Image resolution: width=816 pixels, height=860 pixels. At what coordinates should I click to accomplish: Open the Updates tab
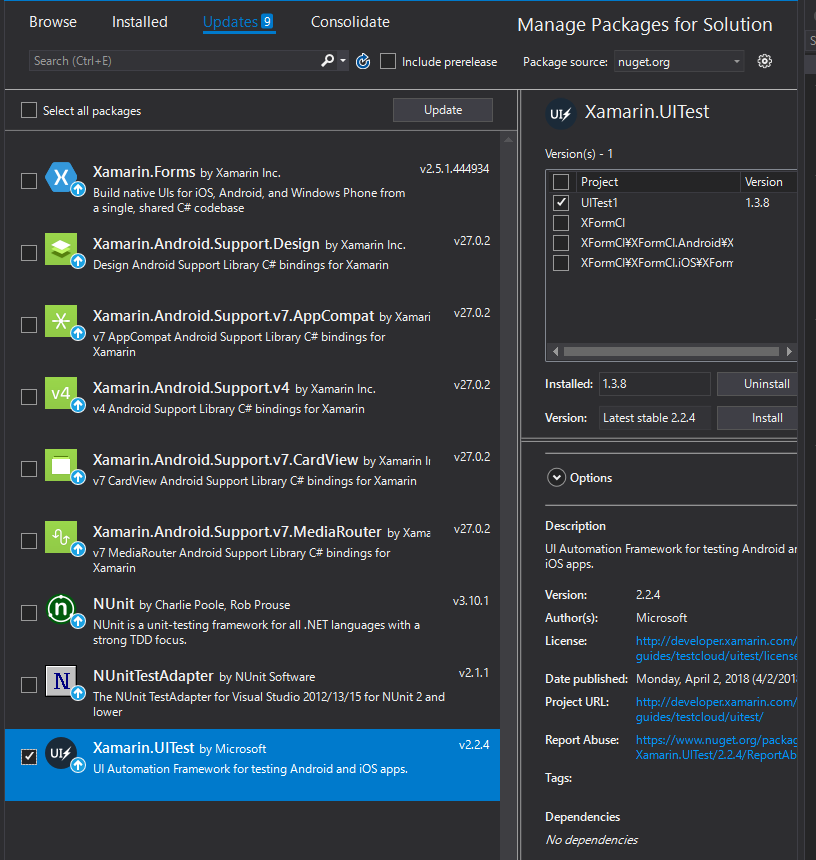pyautogui.click(x=239, y=22)
